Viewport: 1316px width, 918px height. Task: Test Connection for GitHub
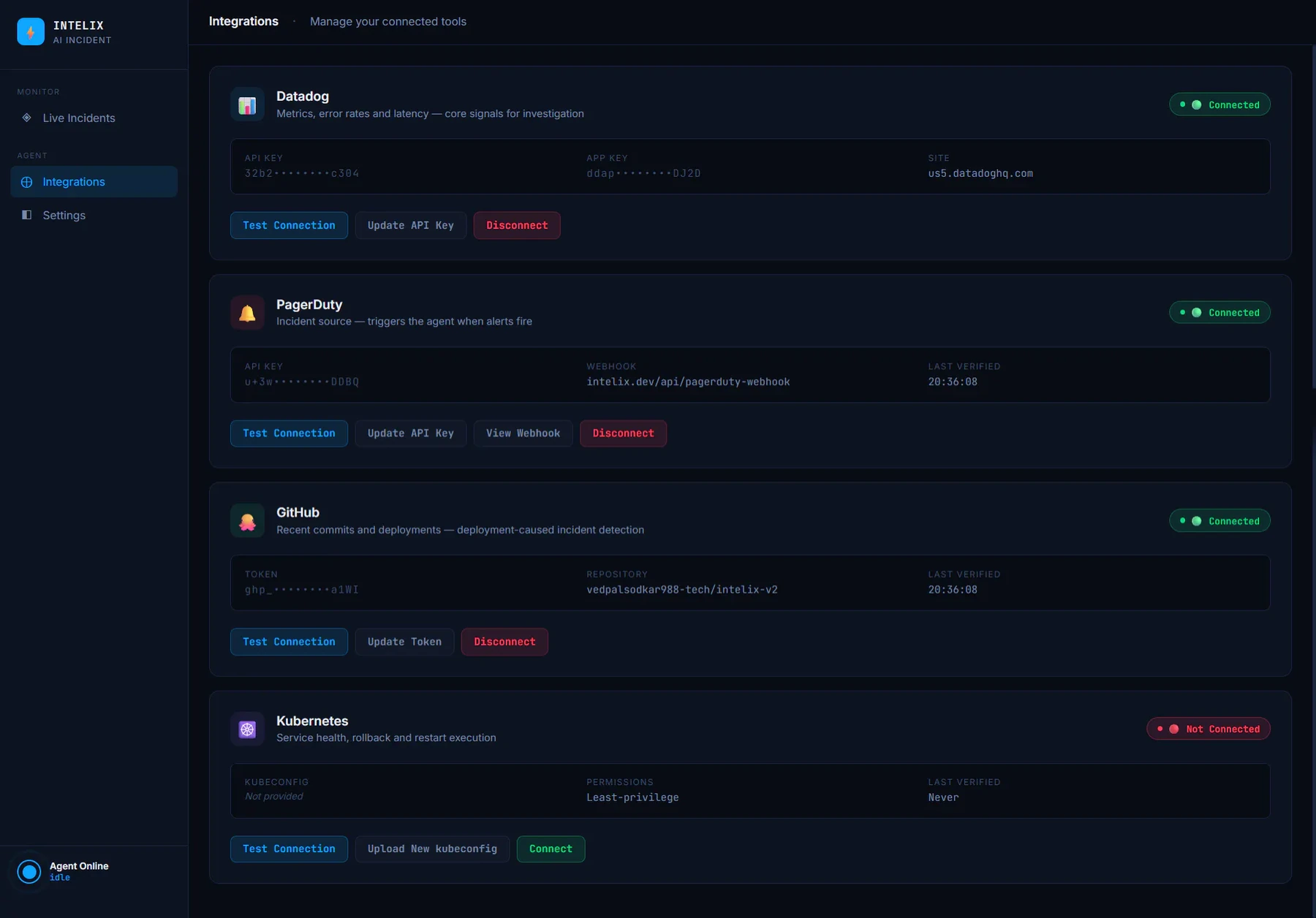(289, 642)
